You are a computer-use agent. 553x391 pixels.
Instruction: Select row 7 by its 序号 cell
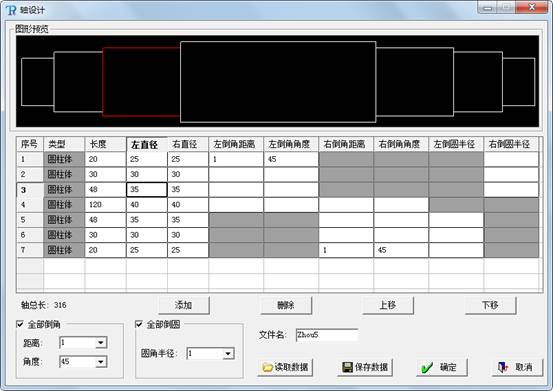coord(30,250)
